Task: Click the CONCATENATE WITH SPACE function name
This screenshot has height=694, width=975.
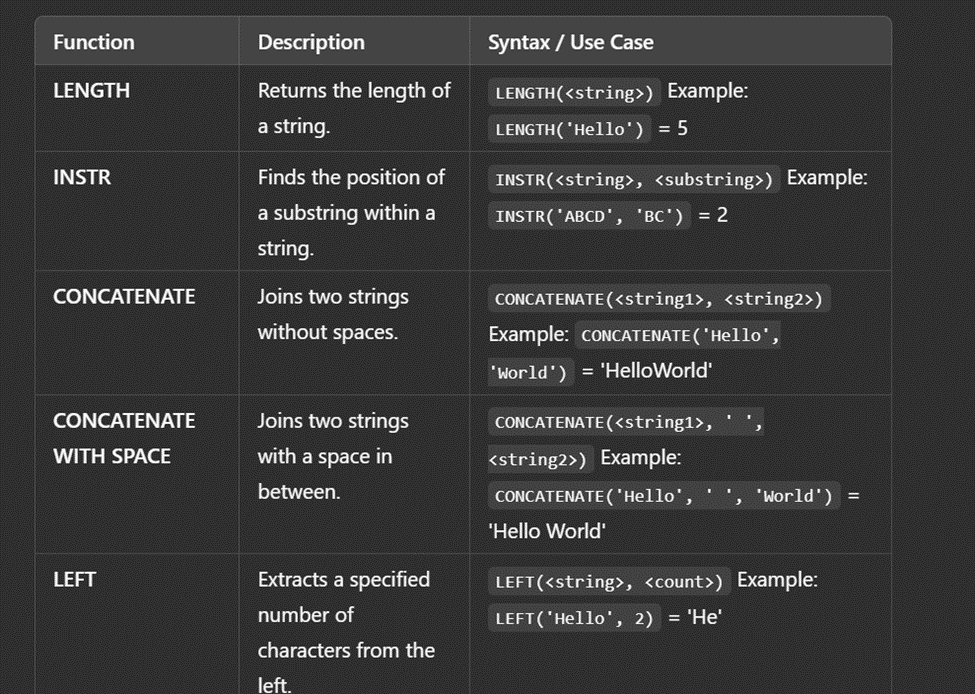Action: [125, 438]
